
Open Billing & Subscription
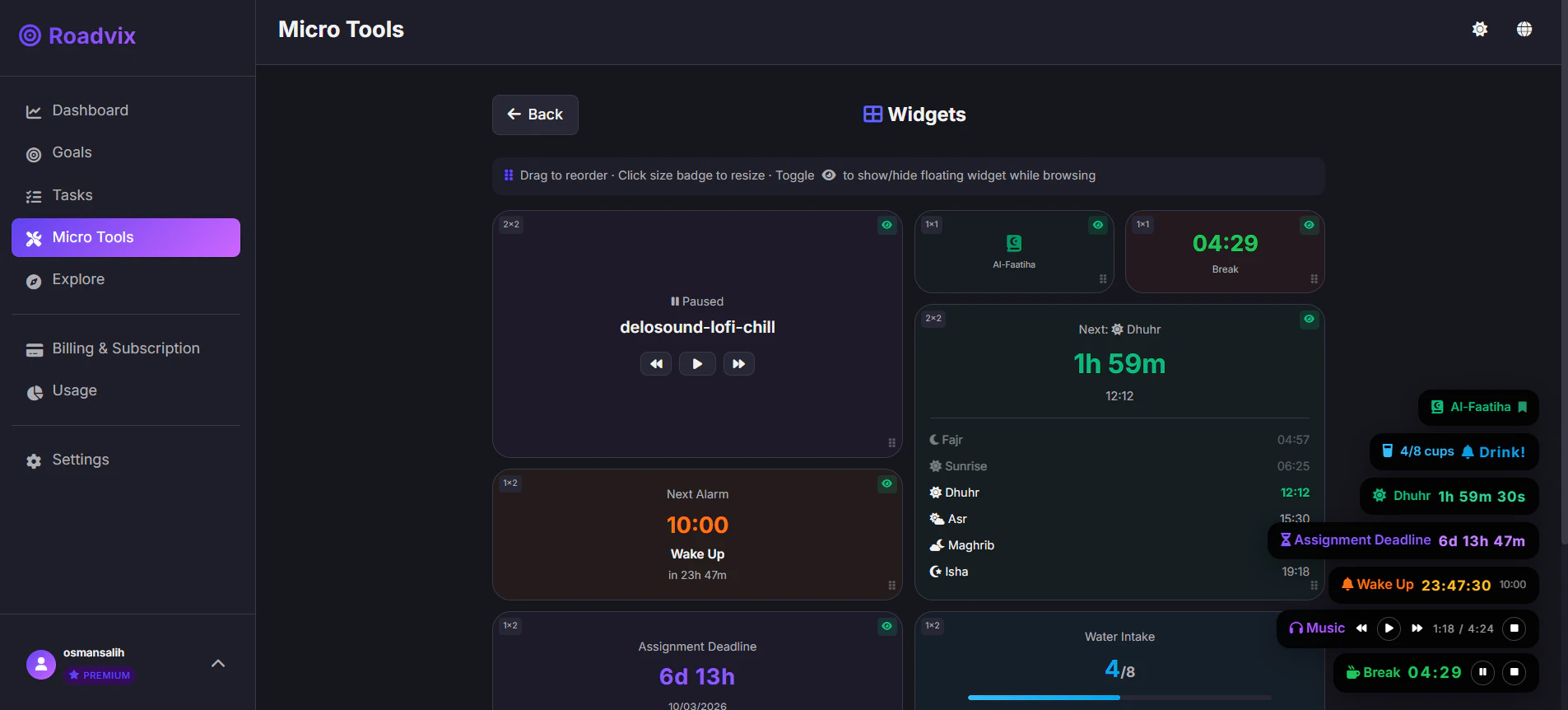[126, 348]
